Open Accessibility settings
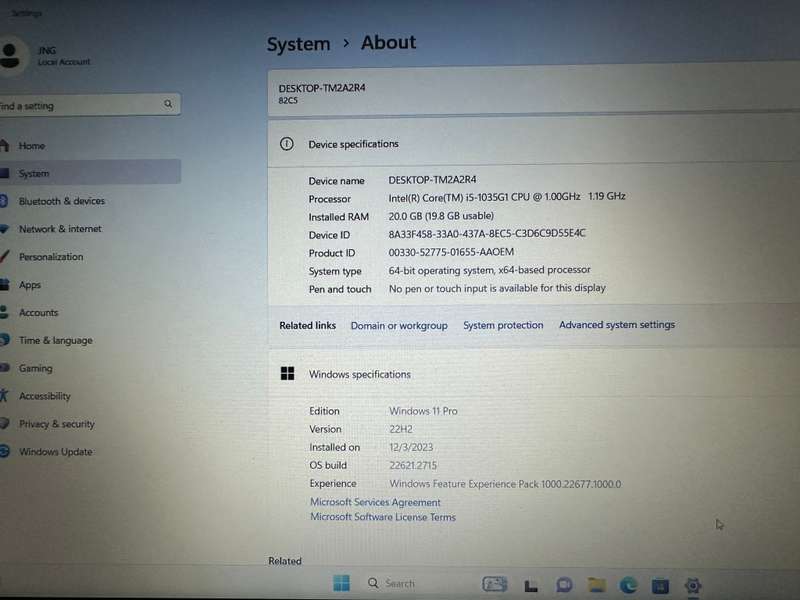 coord(90,396)
